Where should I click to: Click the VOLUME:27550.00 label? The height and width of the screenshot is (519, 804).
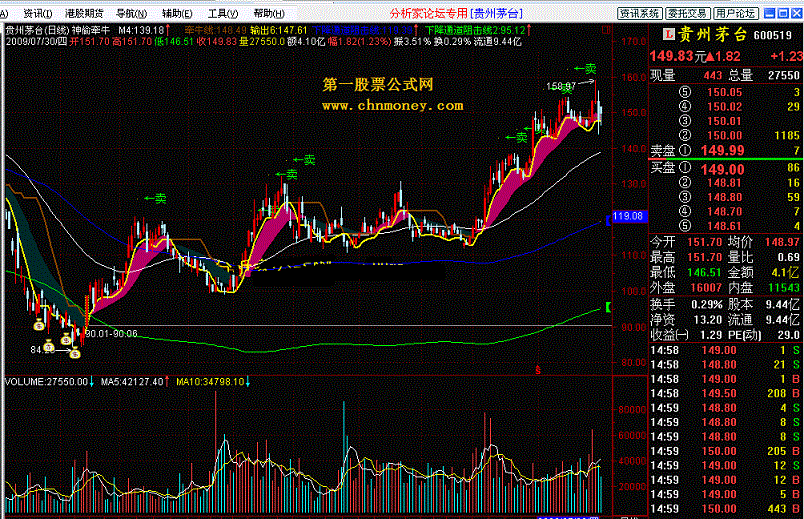[46, 382]
